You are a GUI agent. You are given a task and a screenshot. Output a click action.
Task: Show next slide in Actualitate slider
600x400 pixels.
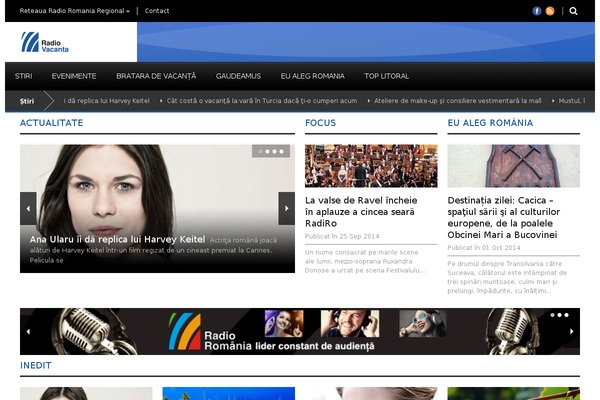tap(287, 209)
